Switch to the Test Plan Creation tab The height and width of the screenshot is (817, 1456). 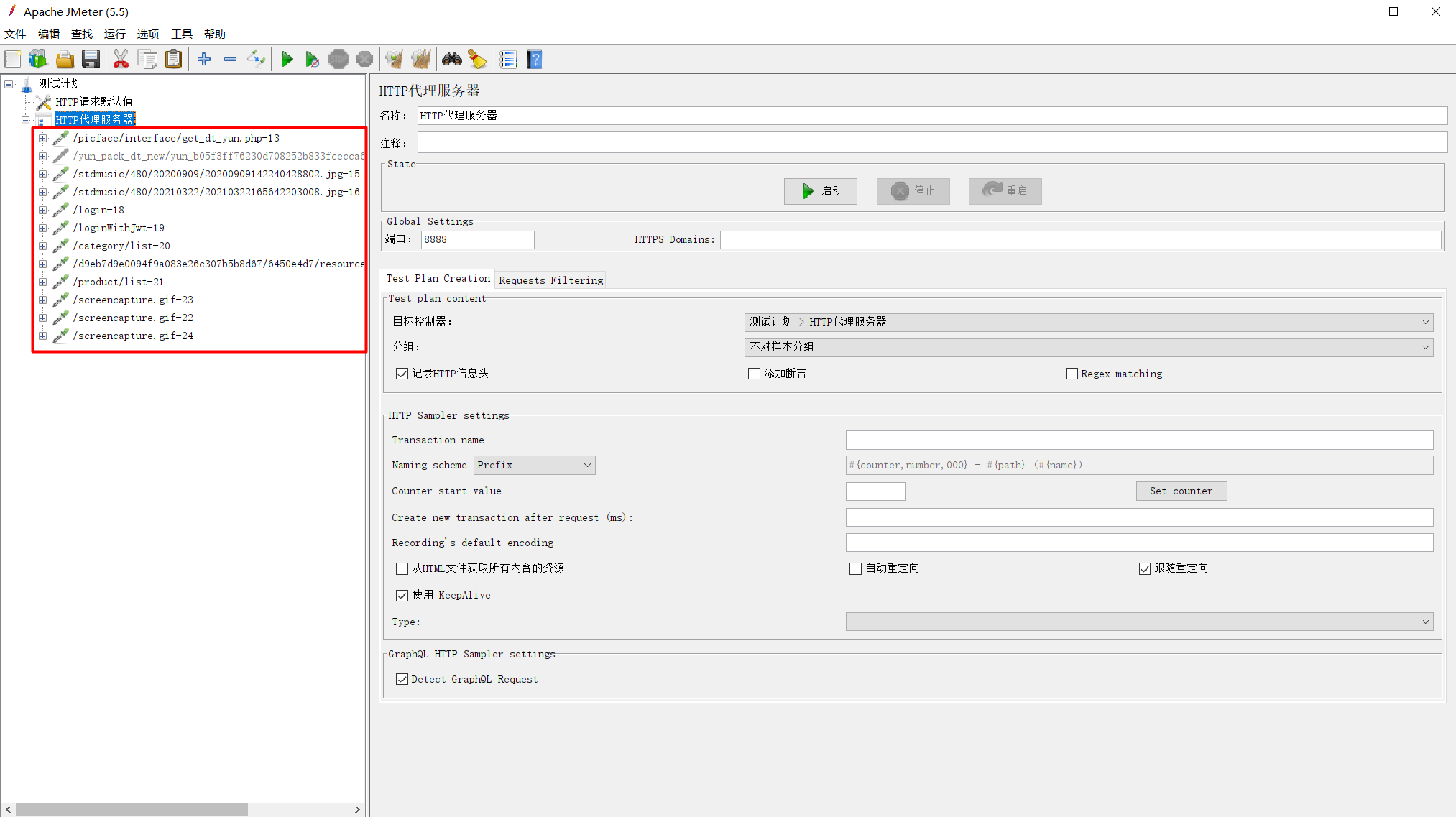(x=438, y=279)
